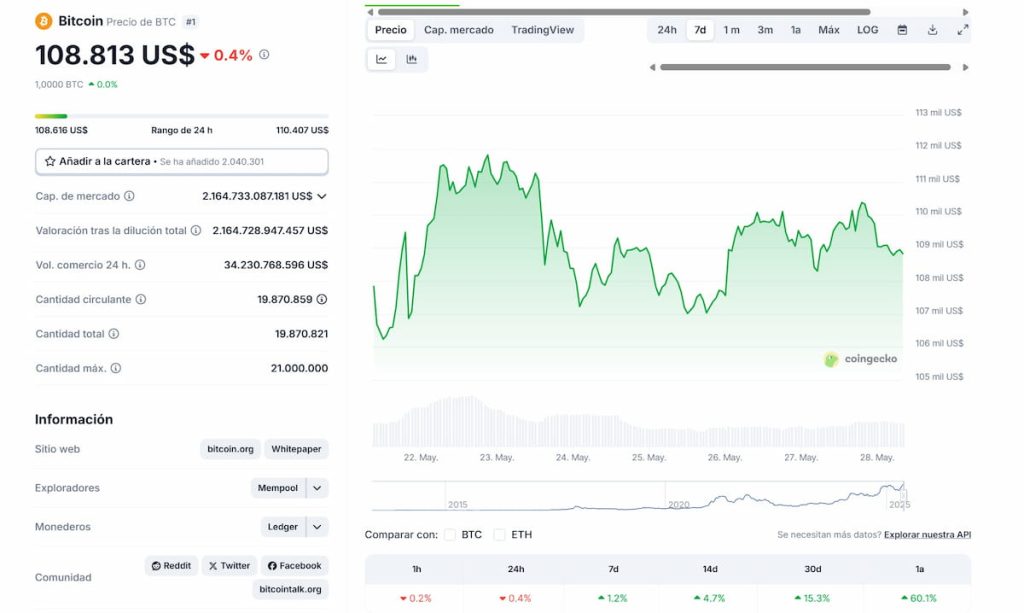Enable ETH comparison checkbox
This screenshot has width=1024, height=613.
(x=499, y=535)
